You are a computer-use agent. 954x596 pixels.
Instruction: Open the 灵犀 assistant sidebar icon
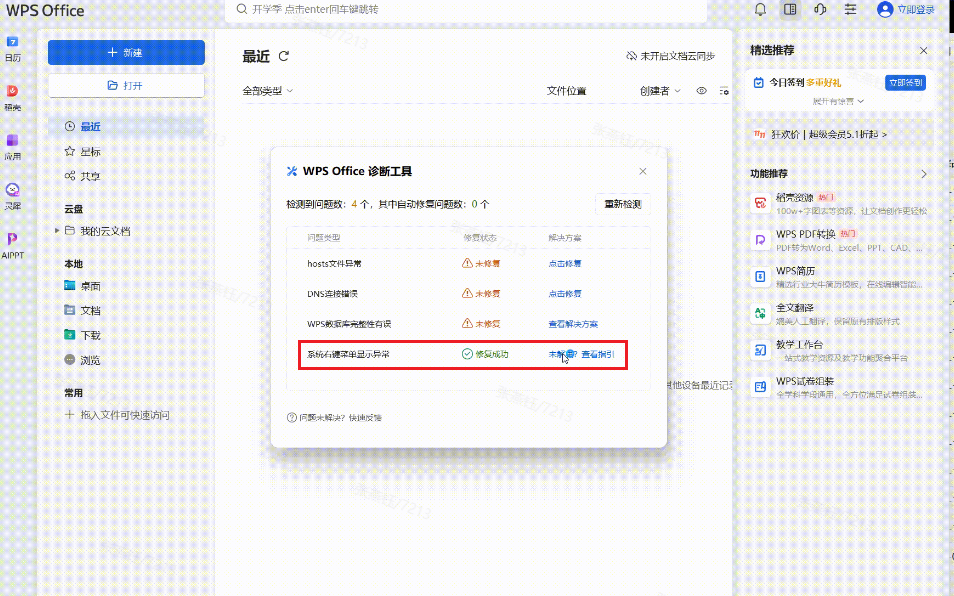(12, 189)
